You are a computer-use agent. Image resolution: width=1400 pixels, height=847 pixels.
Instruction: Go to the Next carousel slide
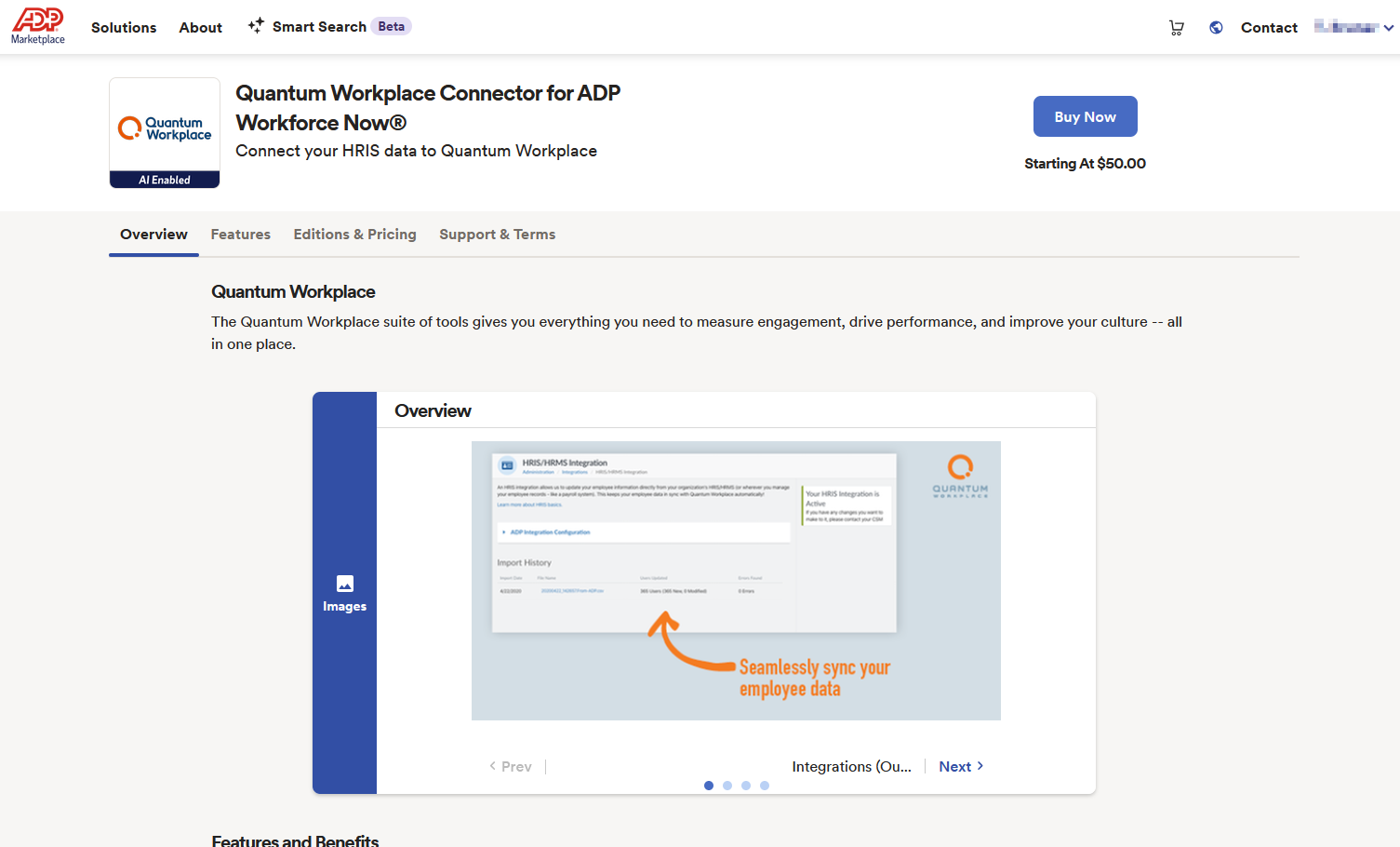click(x=961, y=767)
